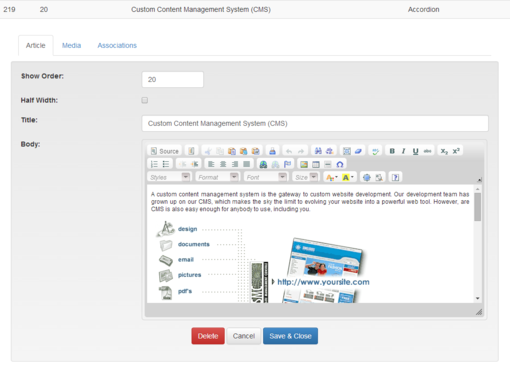Click the Save & Close button
Screen dimensions: 510x371
290,336
